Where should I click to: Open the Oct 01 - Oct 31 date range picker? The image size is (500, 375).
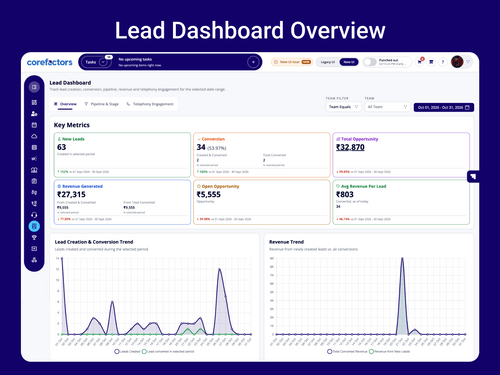444,107
